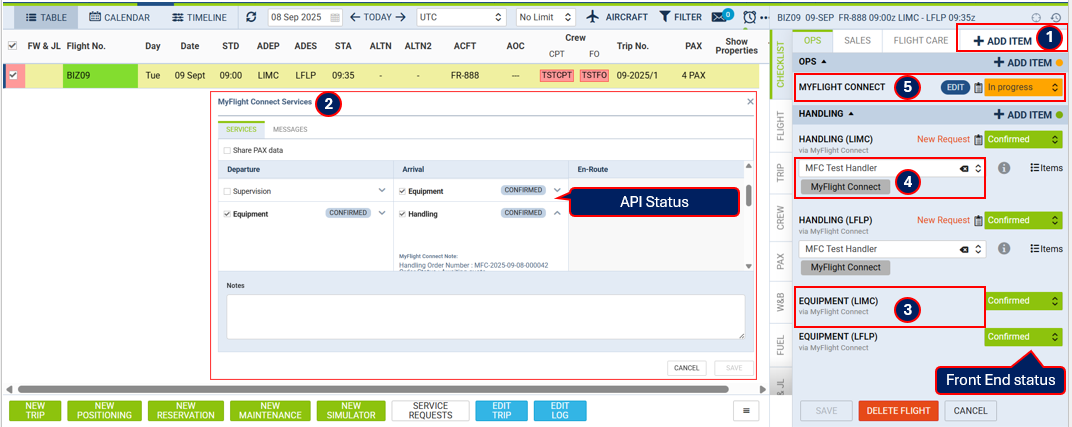Image resolution: width=1072 pixels, height=427 pixels.
Task: Click the refresh icon in the top toolbar
Action: tap(251, 17)
